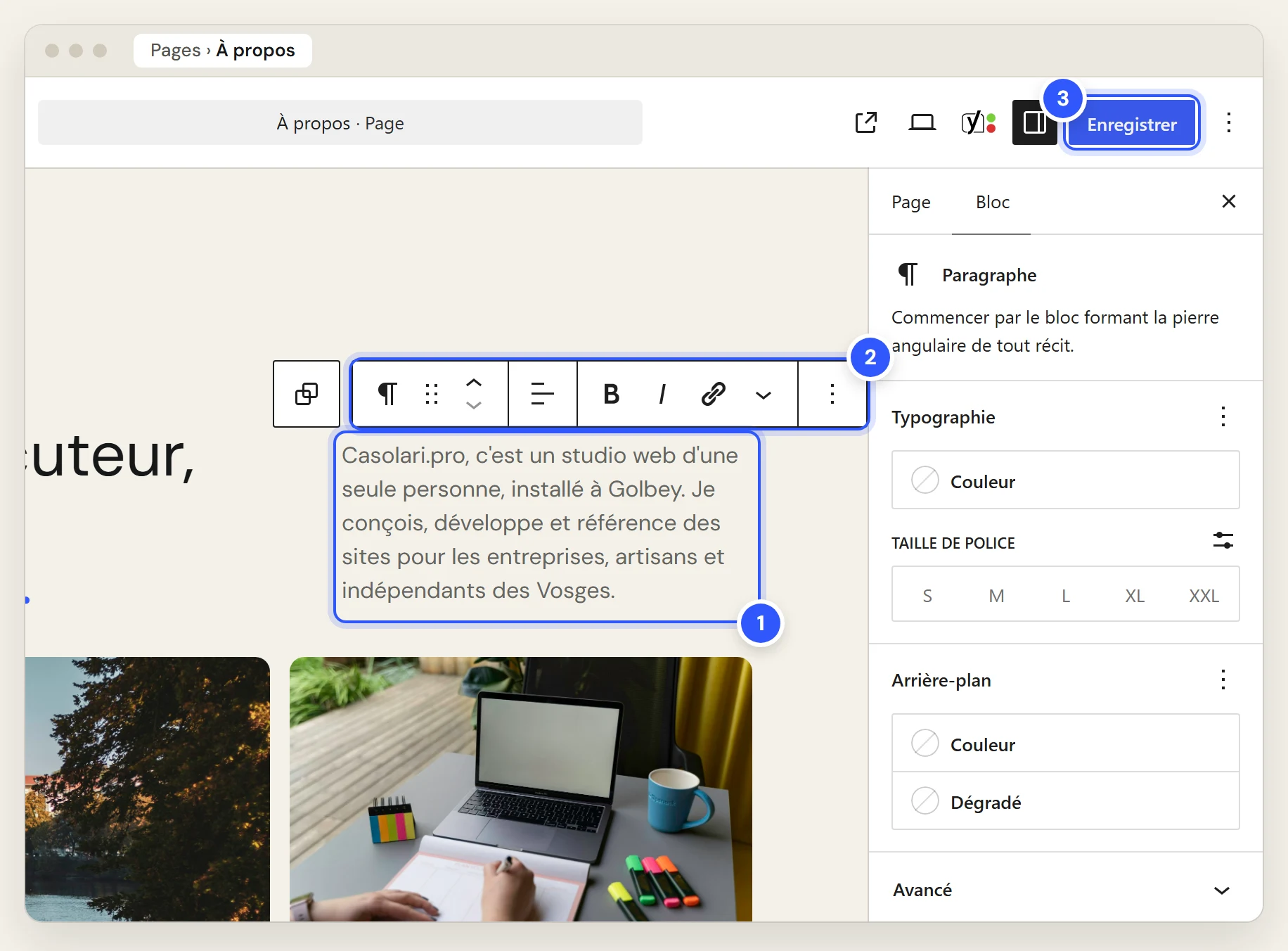Switch to the Bloc tab
The width and height of the screenshot is (1288, 951).
pos(992,203)
